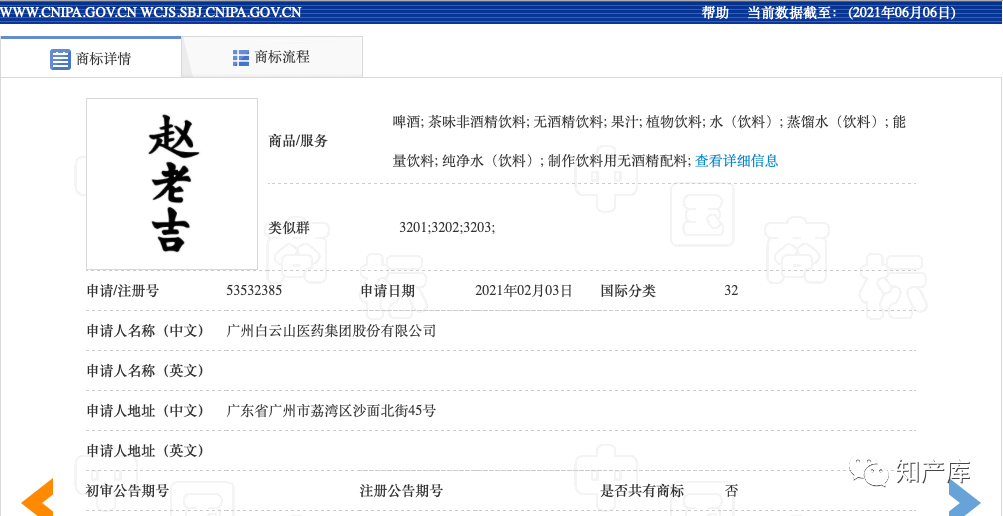The height and width of the screenshot is (516, 1003).
Task: Click the 国际分类 label
Action: (628, 291)
